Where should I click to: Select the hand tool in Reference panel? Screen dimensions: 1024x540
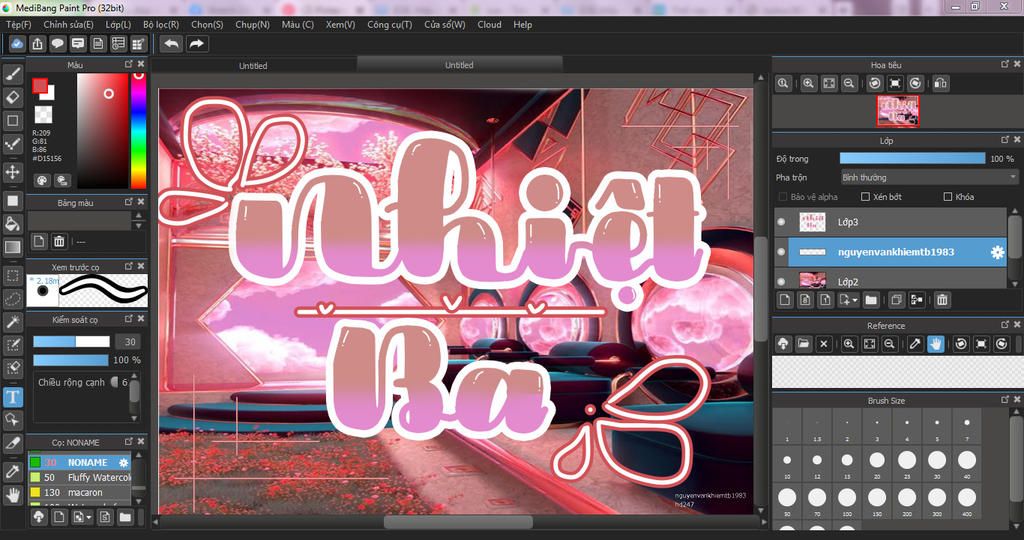coord(935,343)
